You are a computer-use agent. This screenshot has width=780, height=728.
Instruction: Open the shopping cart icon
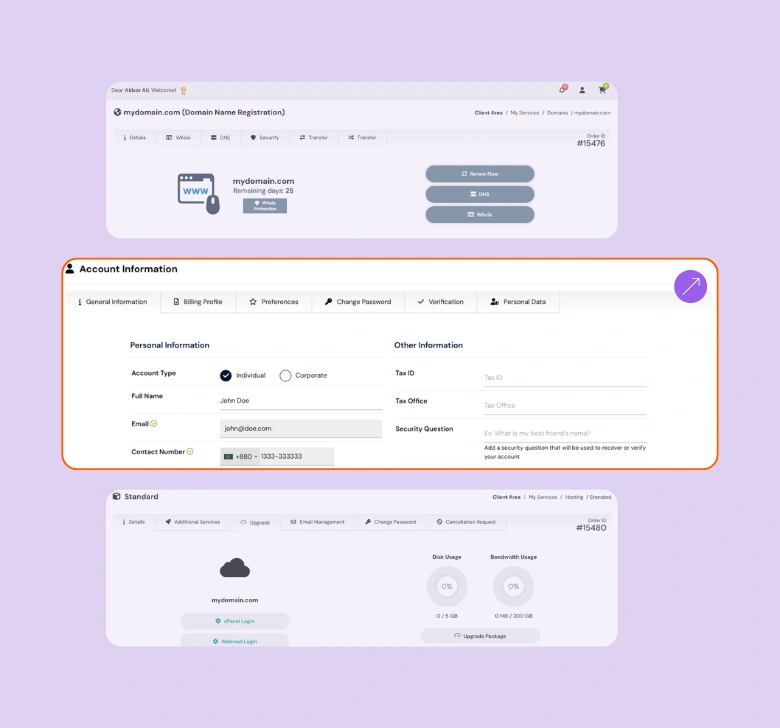[602, 90]
